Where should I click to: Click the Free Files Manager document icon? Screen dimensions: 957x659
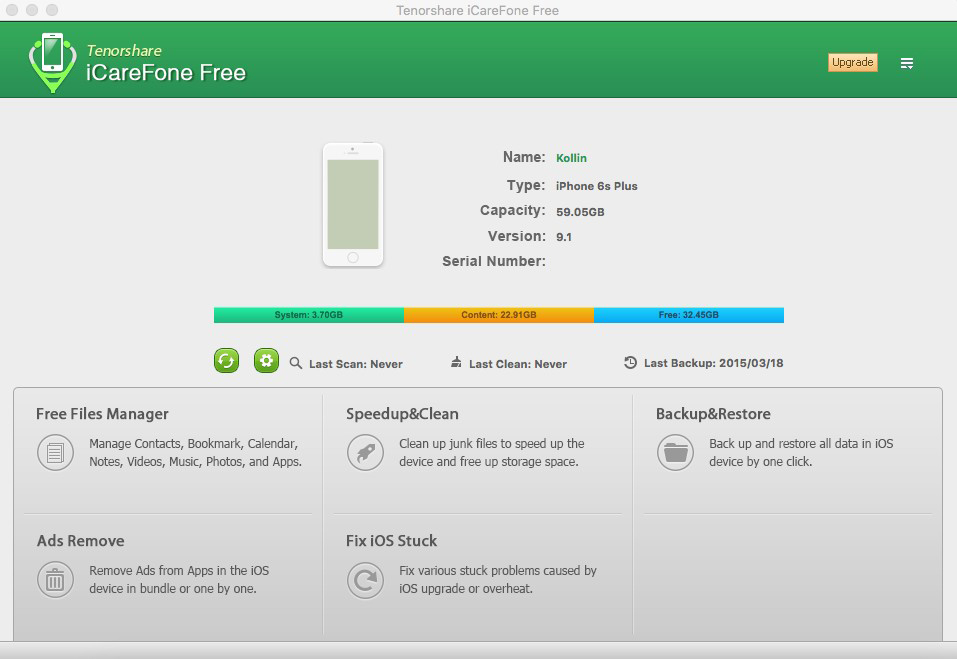[56, 453]
